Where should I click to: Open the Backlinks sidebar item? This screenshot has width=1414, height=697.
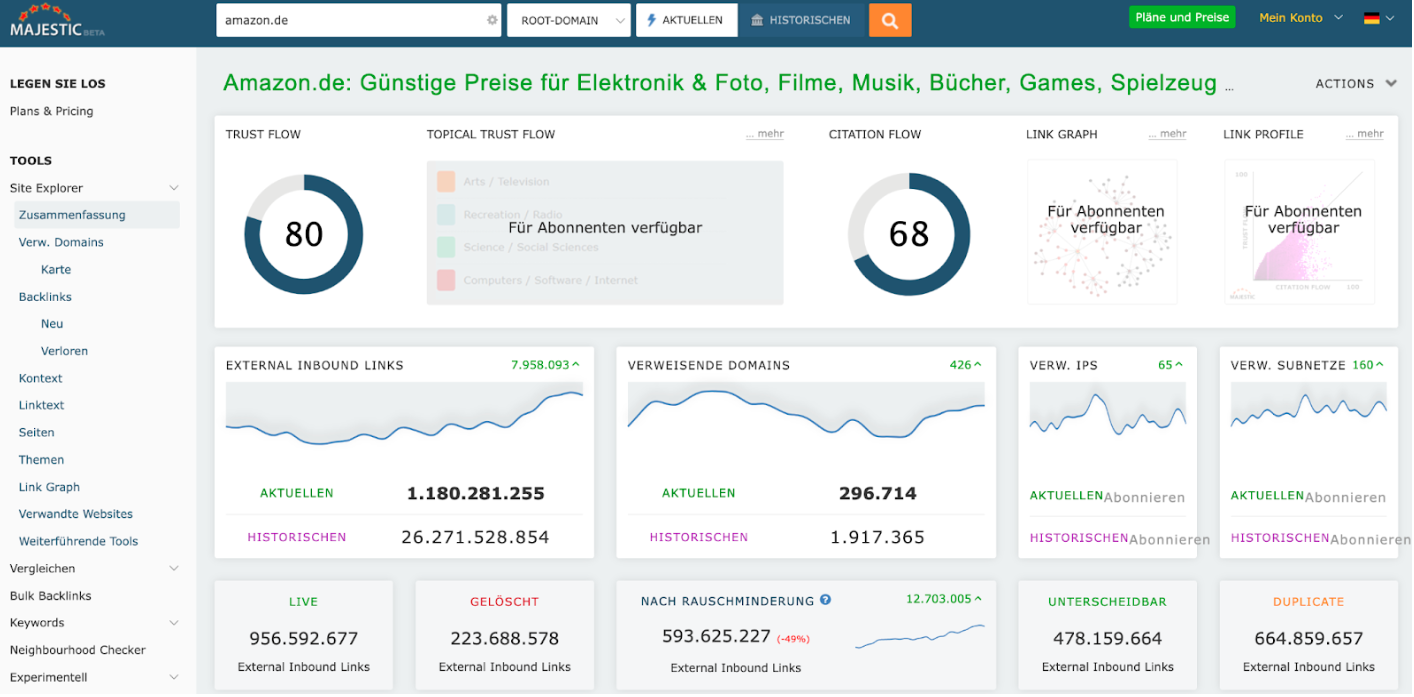point(45,297)
